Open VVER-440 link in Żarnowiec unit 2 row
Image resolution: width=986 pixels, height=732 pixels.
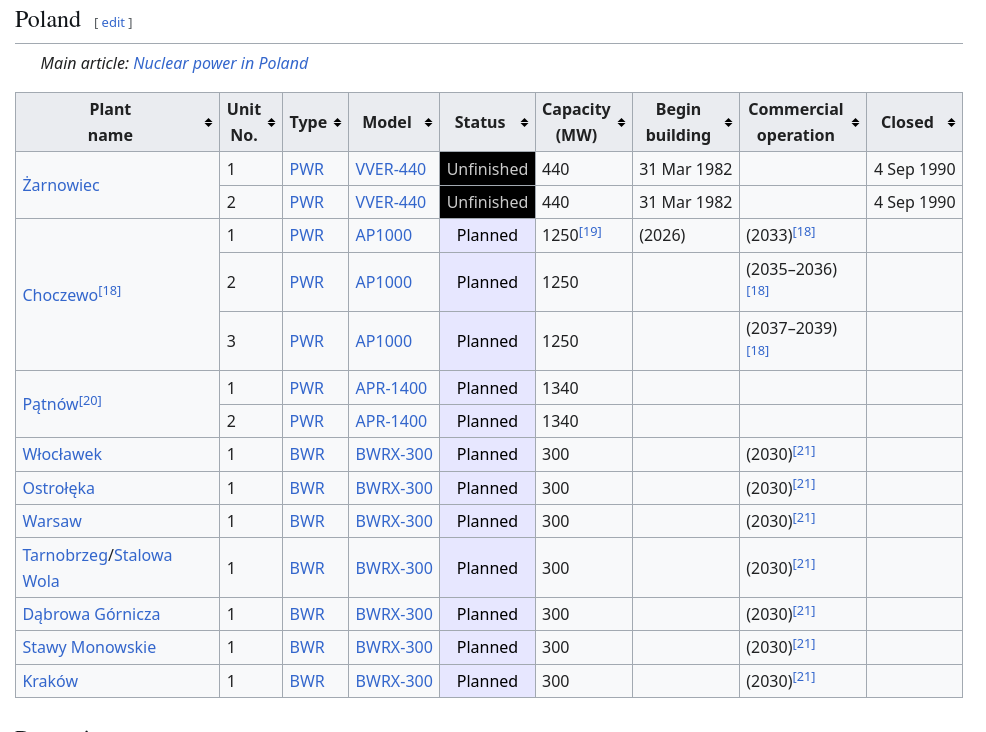click(x=391, y=202)
